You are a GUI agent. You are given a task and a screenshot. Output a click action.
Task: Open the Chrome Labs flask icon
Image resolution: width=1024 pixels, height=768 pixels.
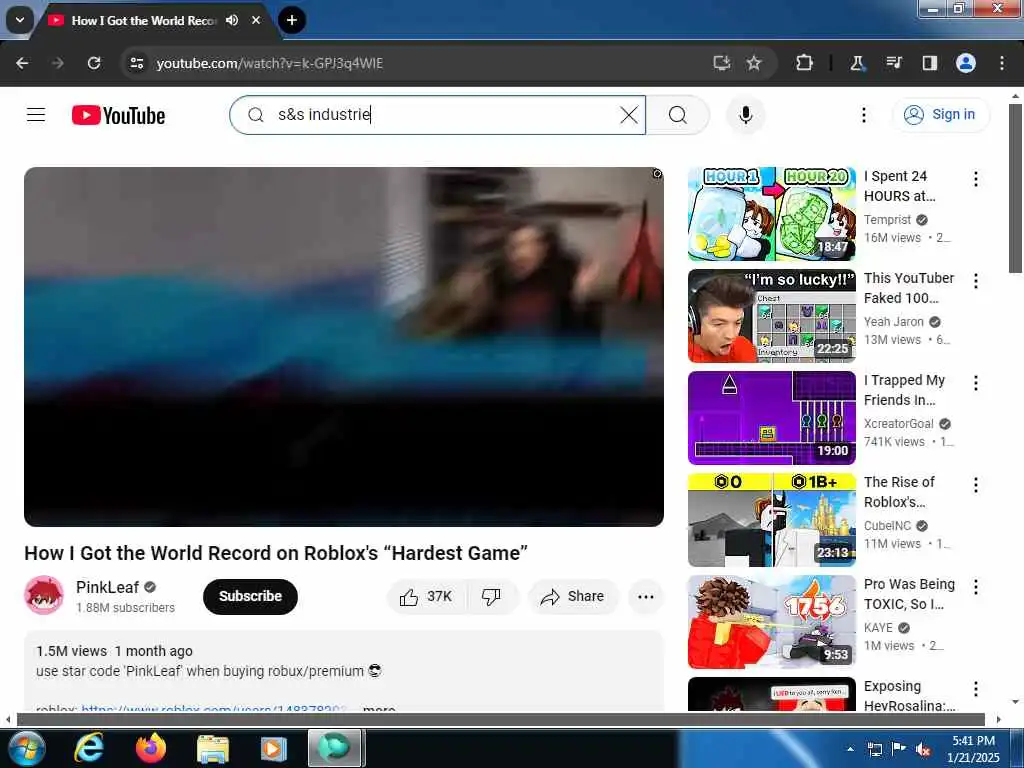pos(857,63)
